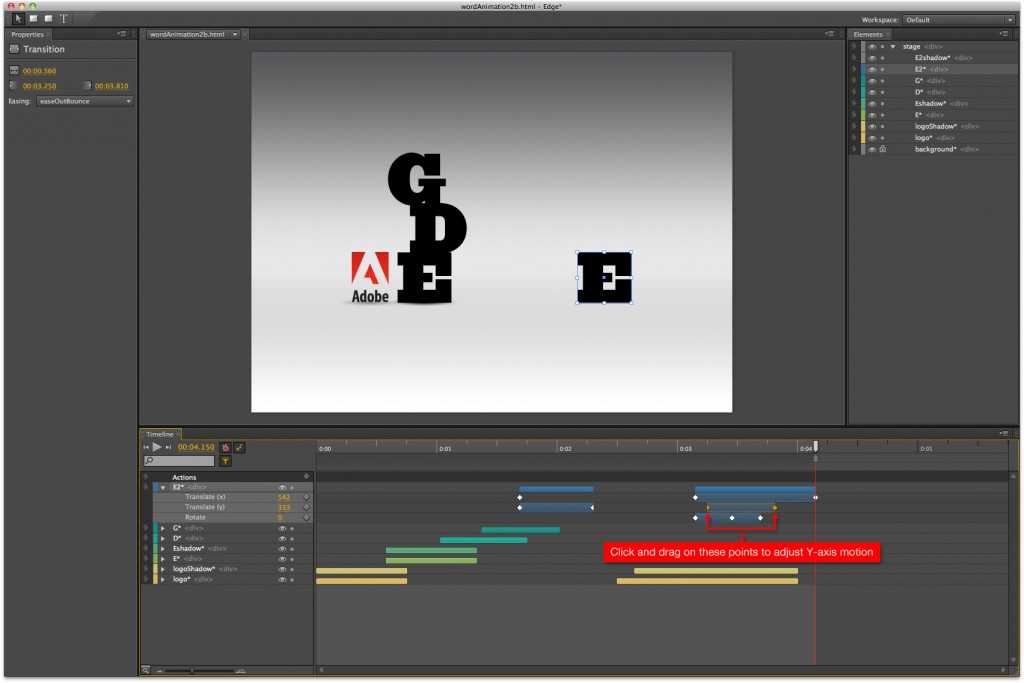
Task: Click the lock icon on background element
Action: coord(883,149)
